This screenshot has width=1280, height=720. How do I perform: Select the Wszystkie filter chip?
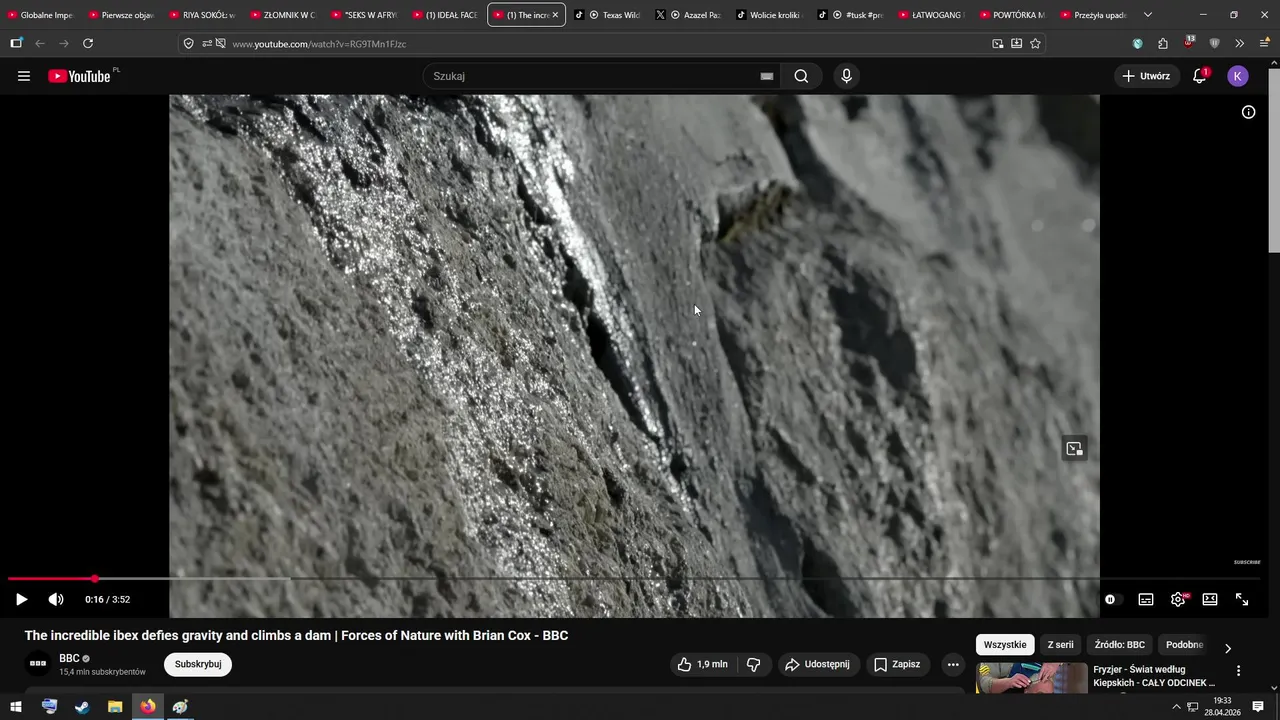click(x=1005, y=645)
